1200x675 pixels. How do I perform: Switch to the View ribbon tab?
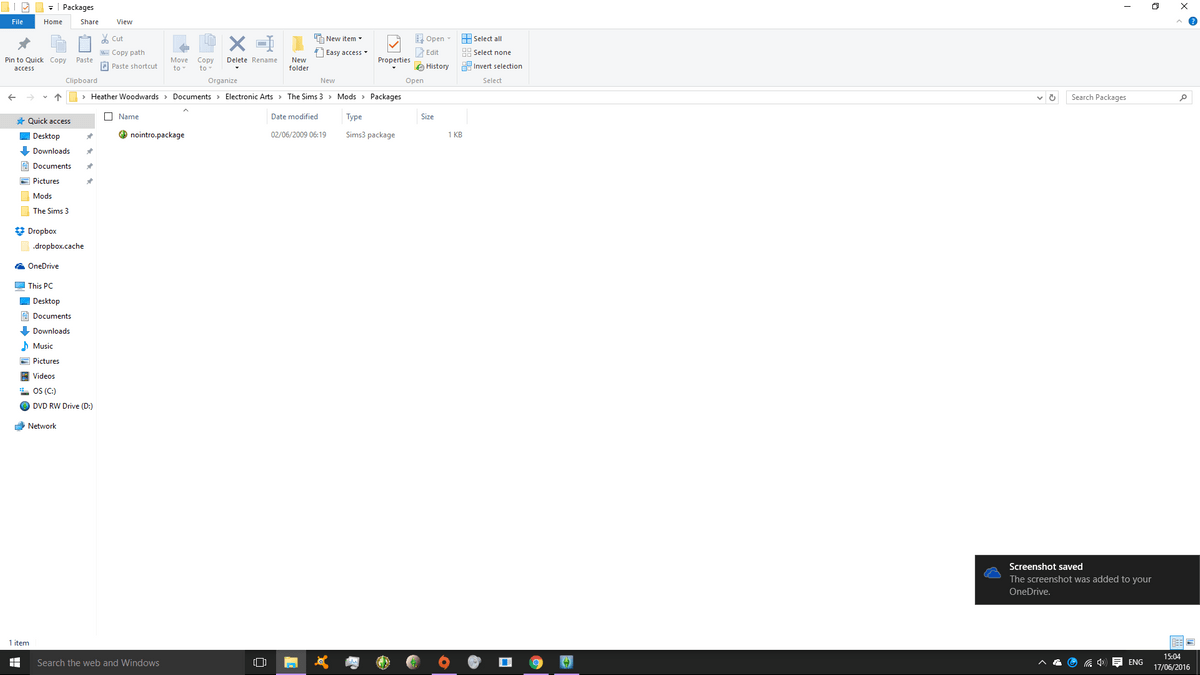pos(124,22)
